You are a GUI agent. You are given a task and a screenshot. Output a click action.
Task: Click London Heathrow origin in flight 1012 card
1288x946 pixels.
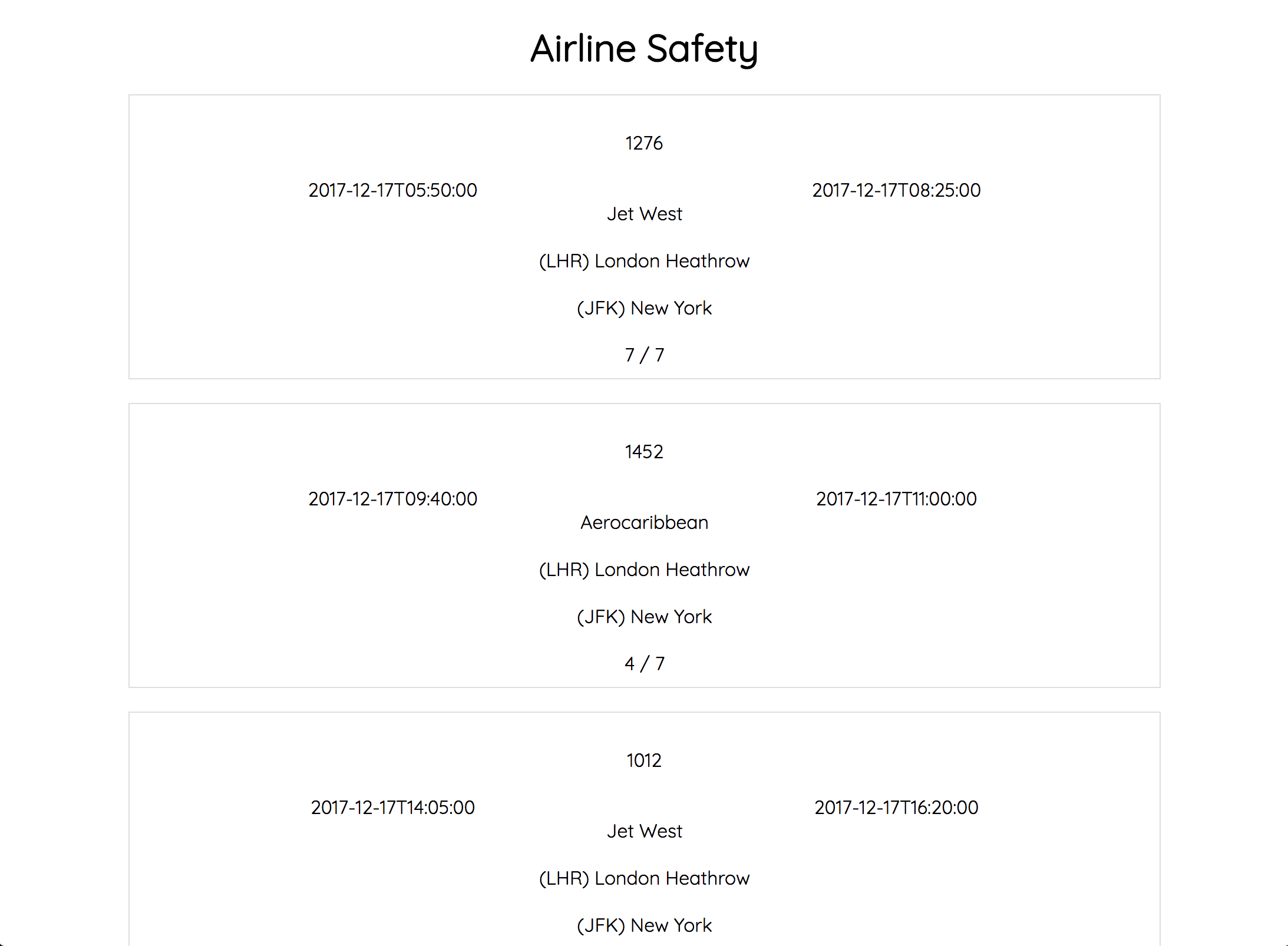click(x=644, y=878)
